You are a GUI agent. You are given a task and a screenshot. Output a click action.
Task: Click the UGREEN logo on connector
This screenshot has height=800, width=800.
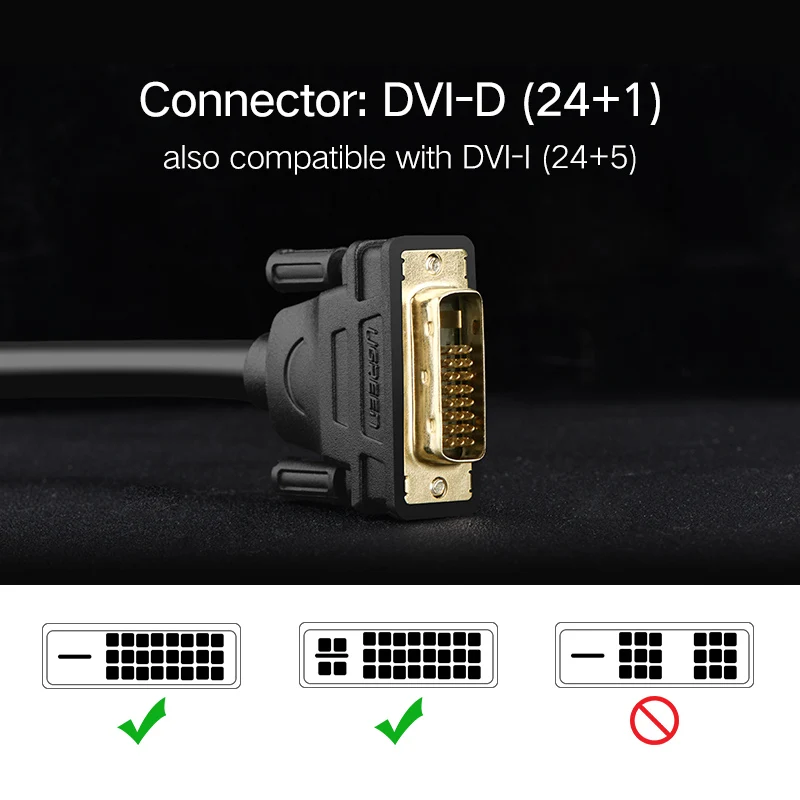pyautogui.click(x=374, y=378)
